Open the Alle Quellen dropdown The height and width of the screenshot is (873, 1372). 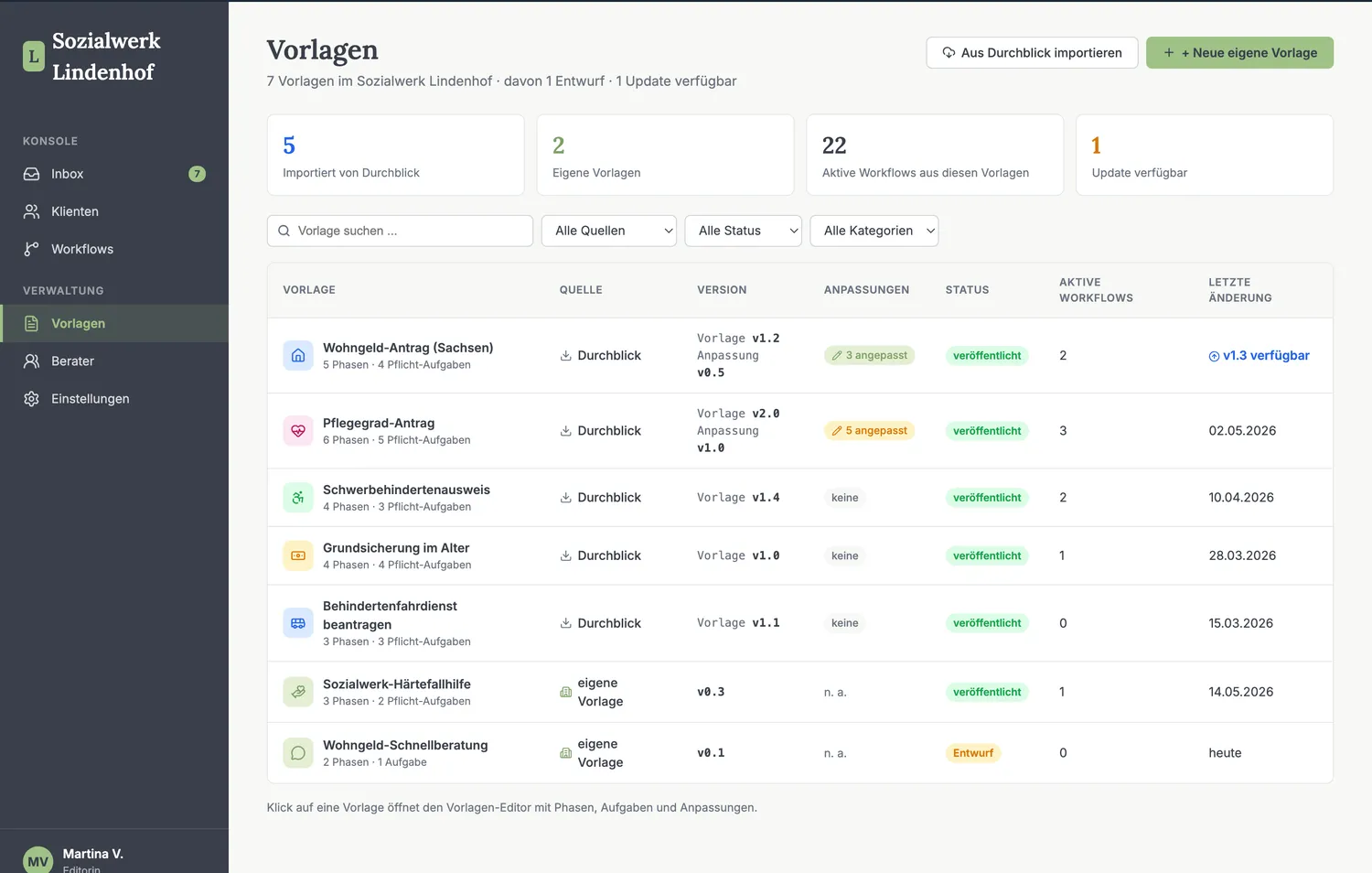(x=609, y=231)
